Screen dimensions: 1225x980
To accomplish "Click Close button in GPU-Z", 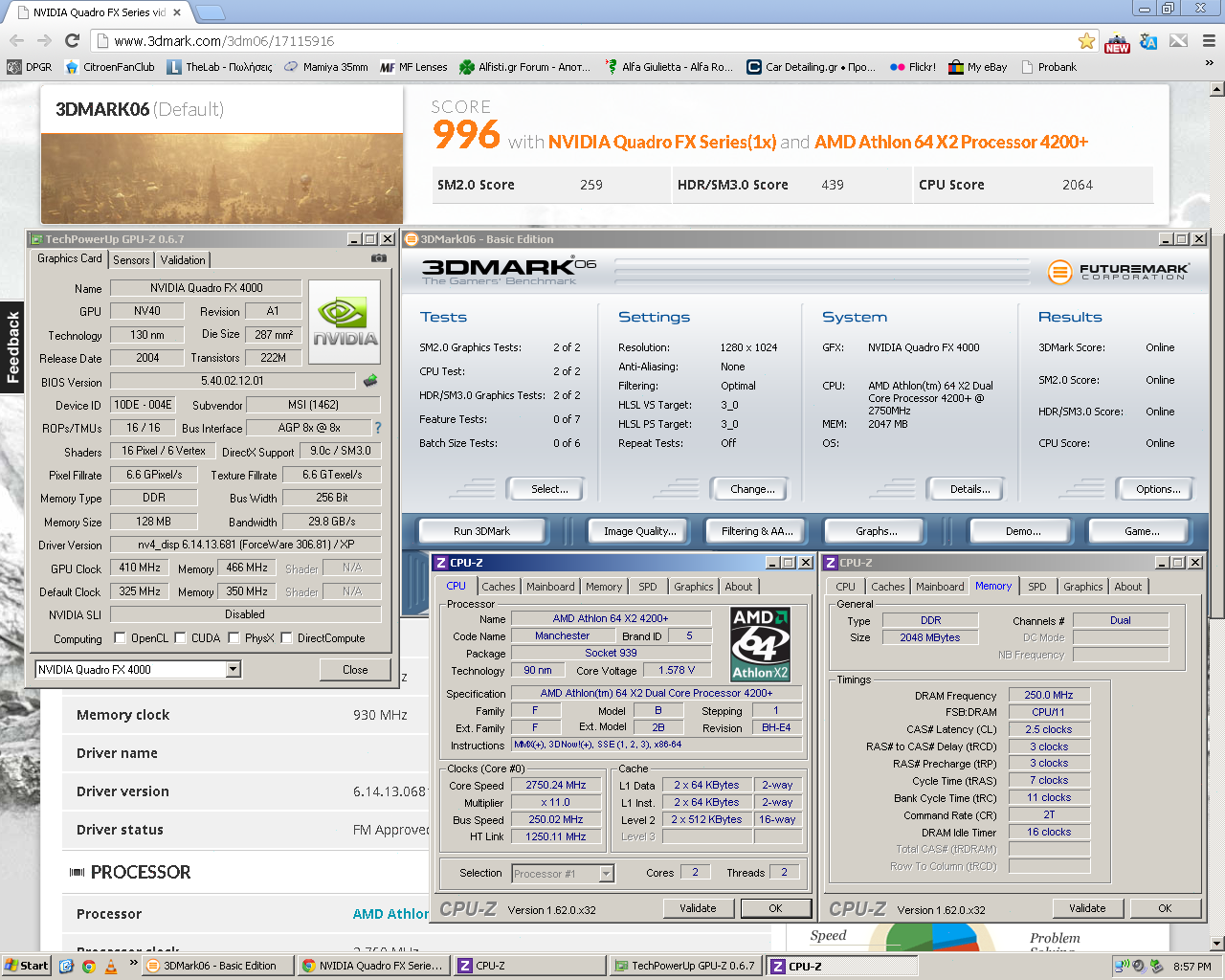I will pyautogui.click(x=355, y=670).
